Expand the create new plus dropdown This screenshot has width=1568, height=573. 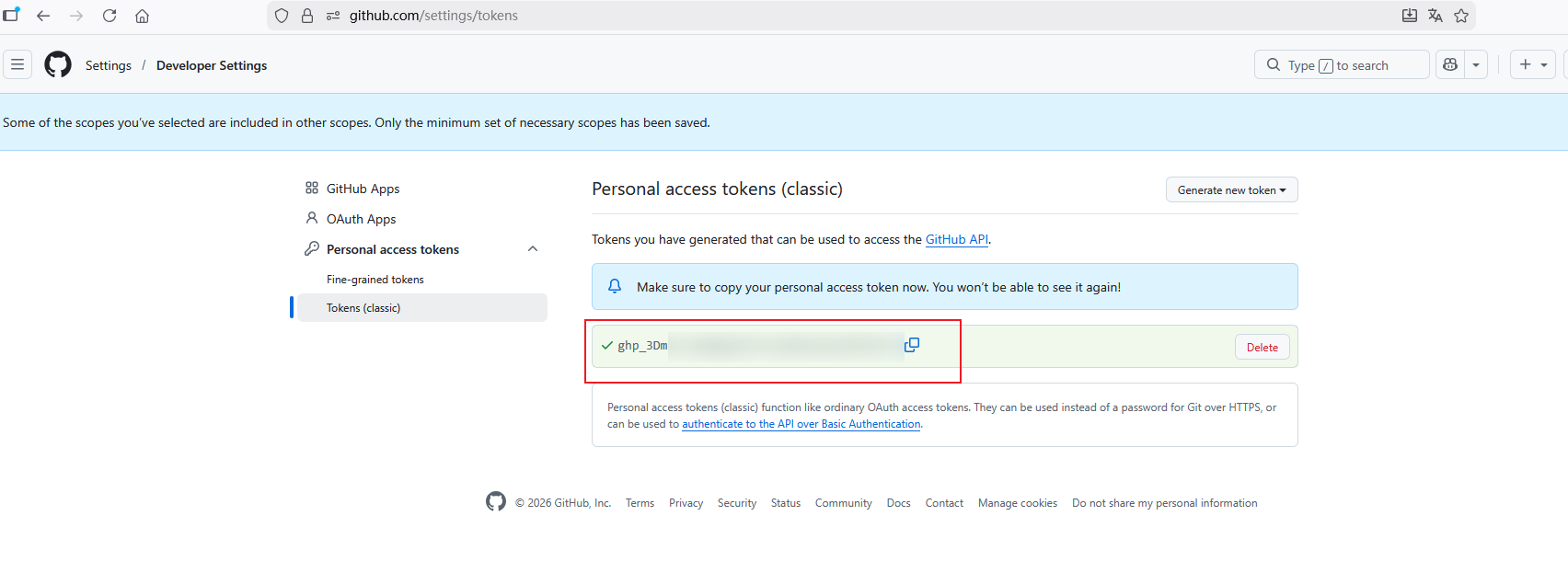pos(1532,64)
